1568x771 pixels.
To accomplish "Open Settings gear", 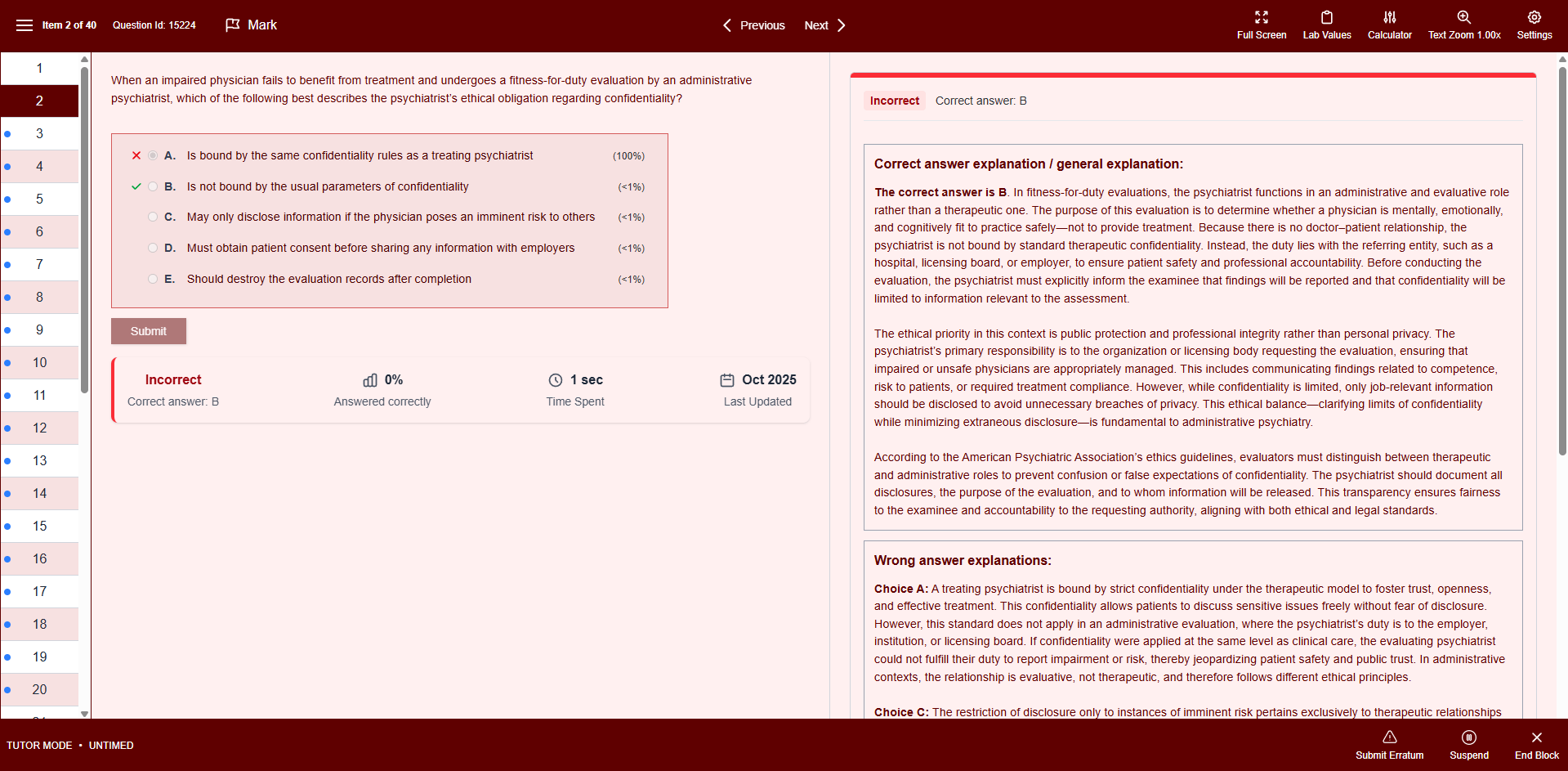I will click(1534, 17).
